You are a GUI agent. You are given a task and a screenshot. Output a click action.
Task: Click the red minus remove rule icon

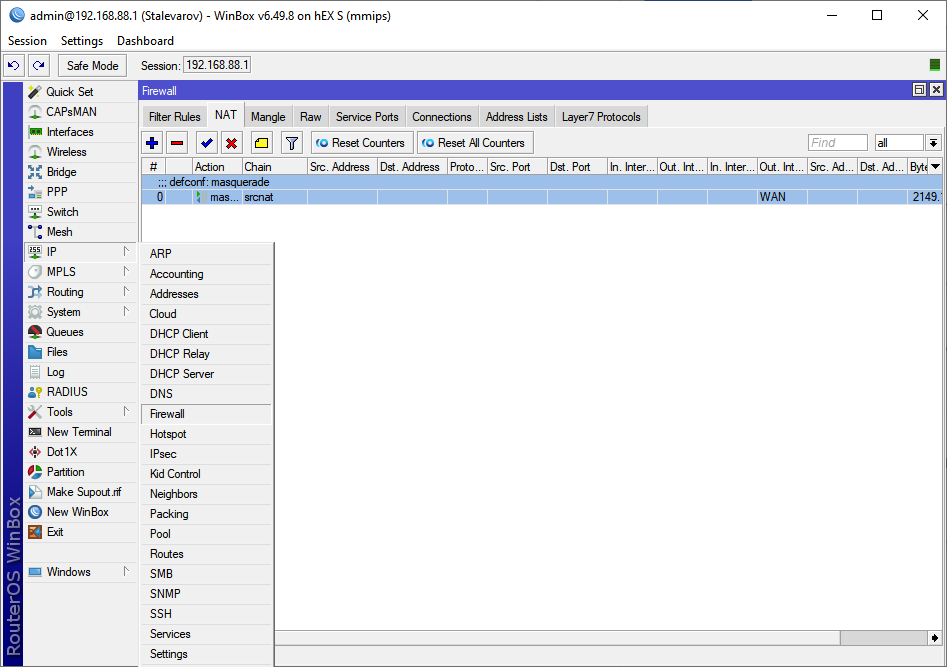click(x=177, y=143)
